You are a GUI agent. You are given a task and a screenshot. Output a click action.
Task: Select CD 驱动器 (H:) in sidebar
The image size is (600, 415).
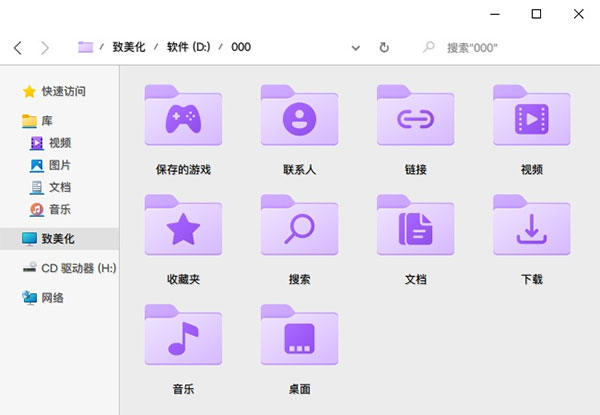(77, 268)
